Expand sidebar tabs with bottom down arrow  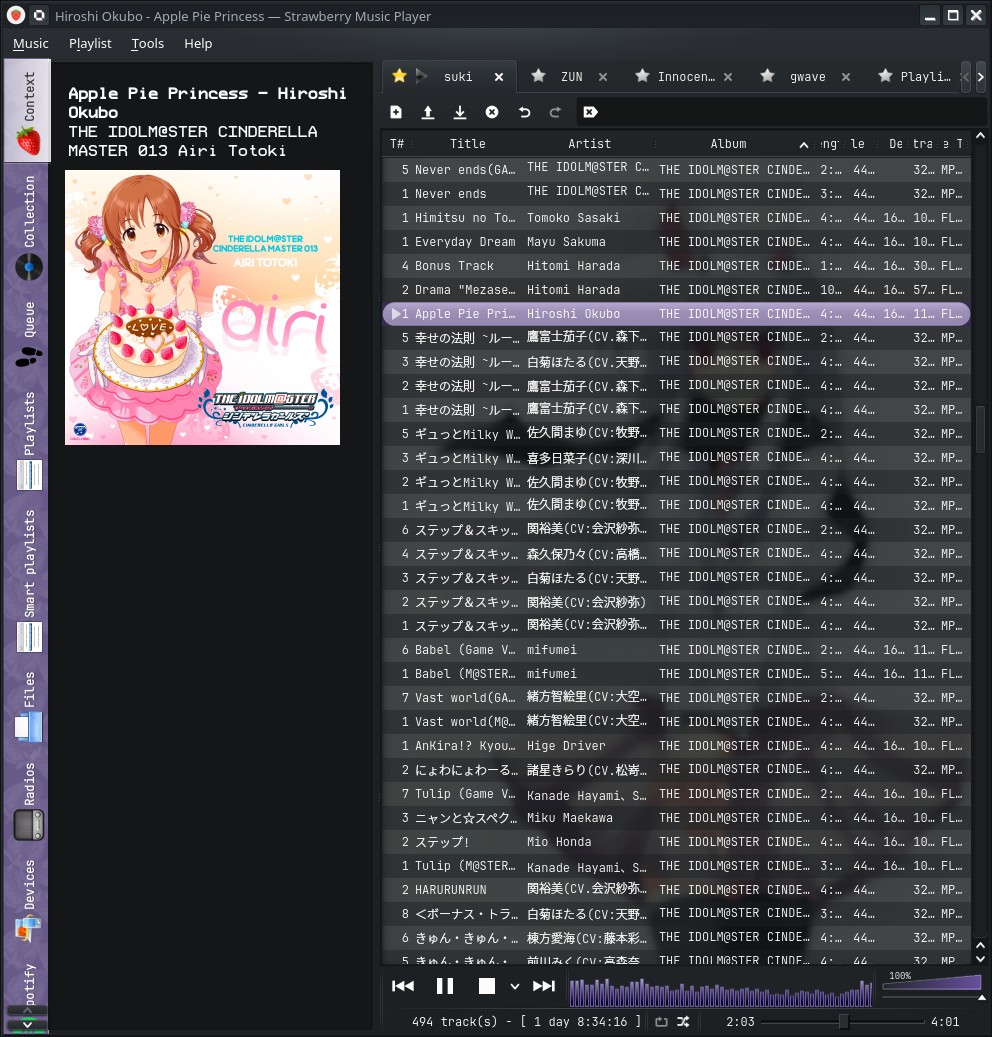coord(27,1024)
